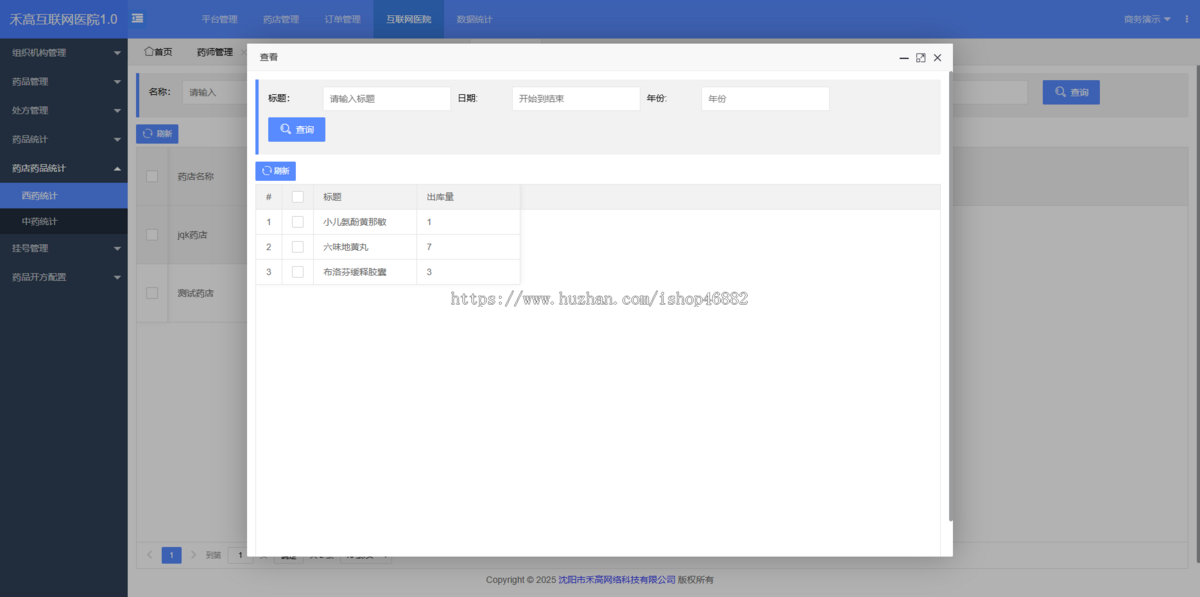Open 商务演示 user dropdown

[x=1147, y=19]
